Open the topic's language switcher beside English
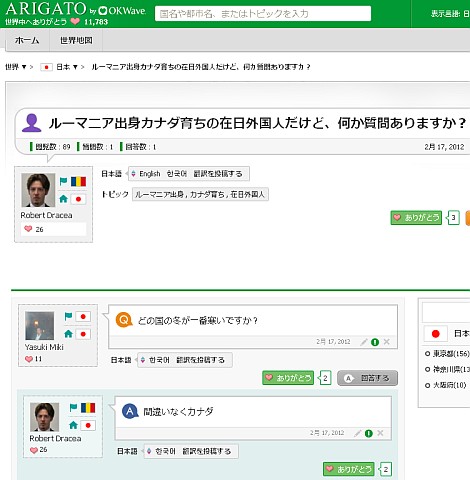The image size is (470, 480). 133,174
